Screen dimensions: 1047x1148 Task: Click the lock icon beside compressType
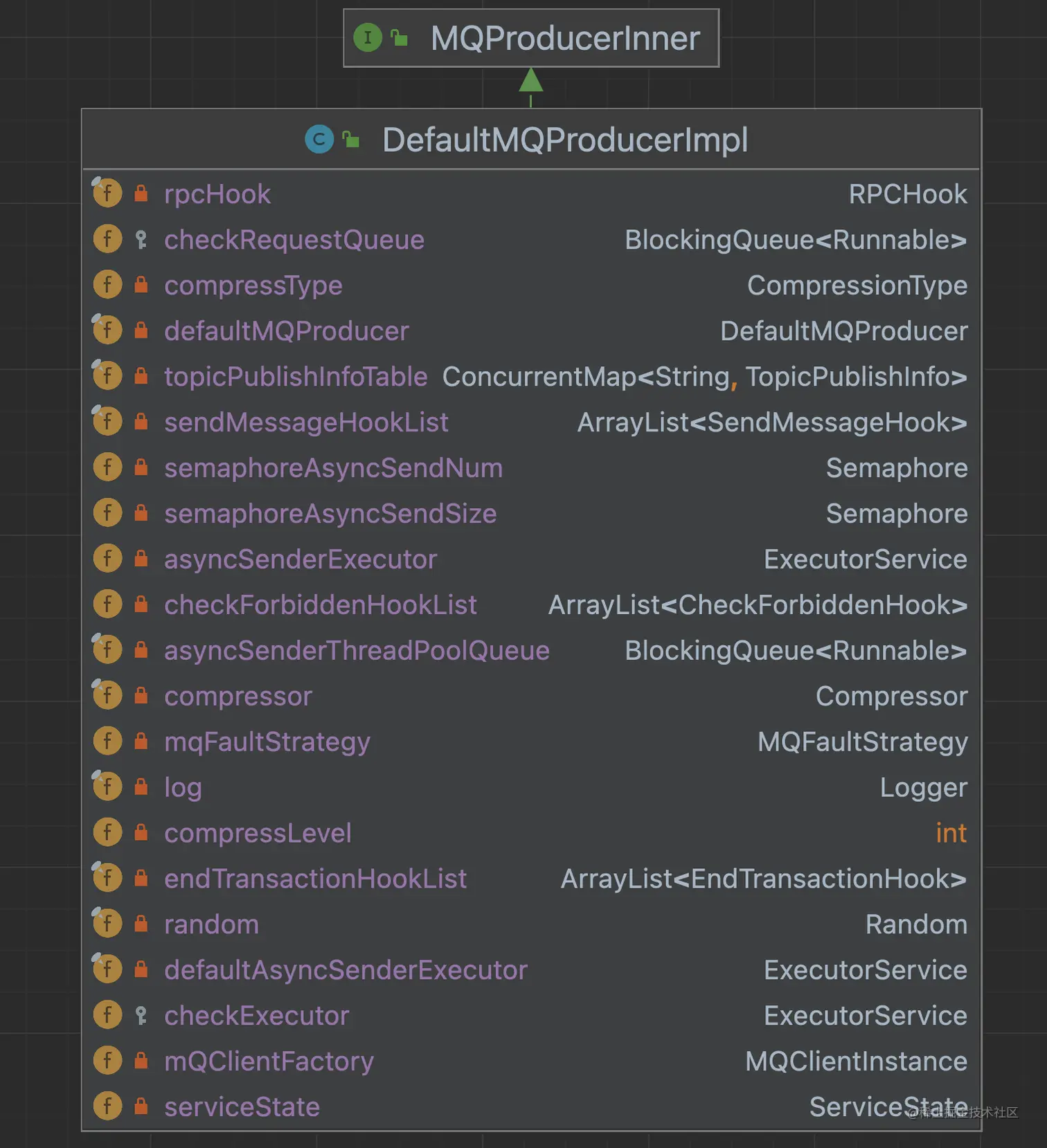point(141,285)
